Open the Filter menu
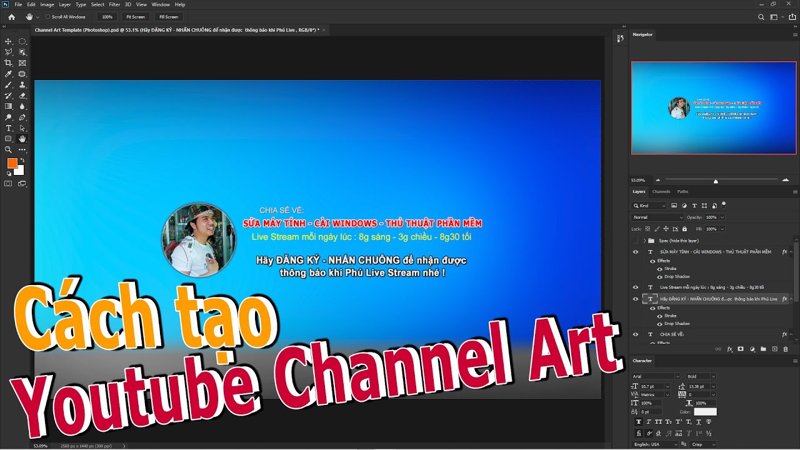Screen dimensions: 800x450 (x=114, y=5)
